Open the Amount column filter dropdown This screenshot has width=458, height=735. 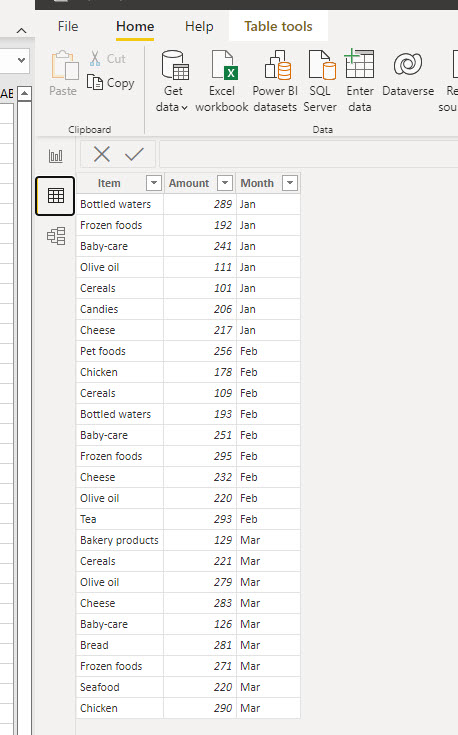tap(225, 183)
